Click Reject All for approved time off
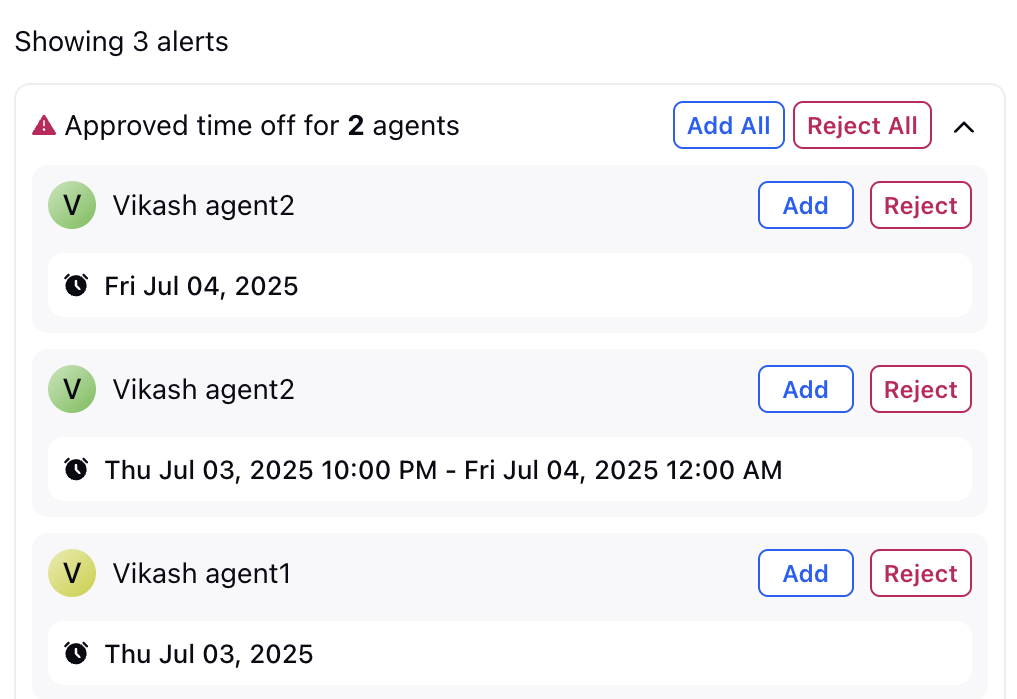Image resolution: width=1017 pixels, height=699 pixels. tap(862, 125)
